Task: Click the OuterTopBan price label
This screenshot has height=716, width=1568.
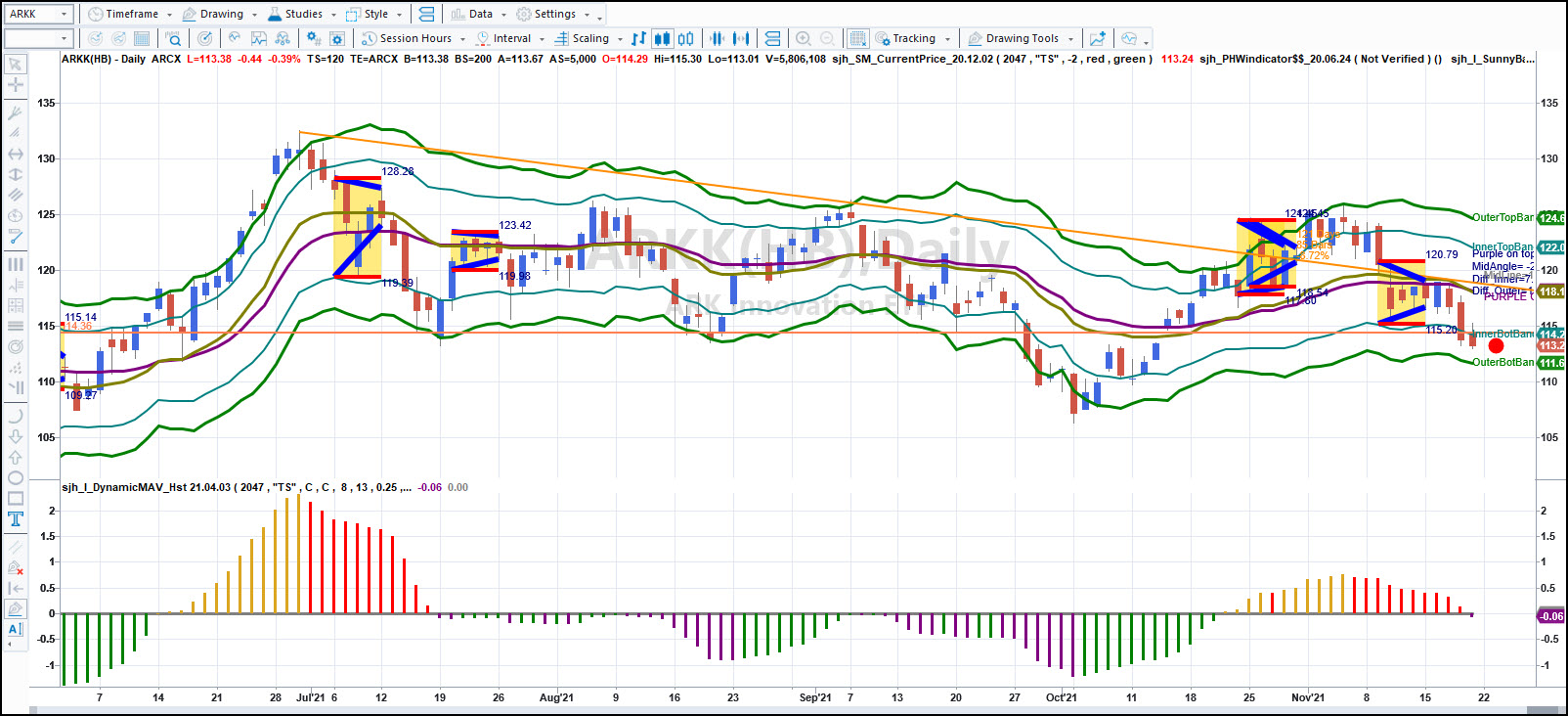Action: point(1503,217)
